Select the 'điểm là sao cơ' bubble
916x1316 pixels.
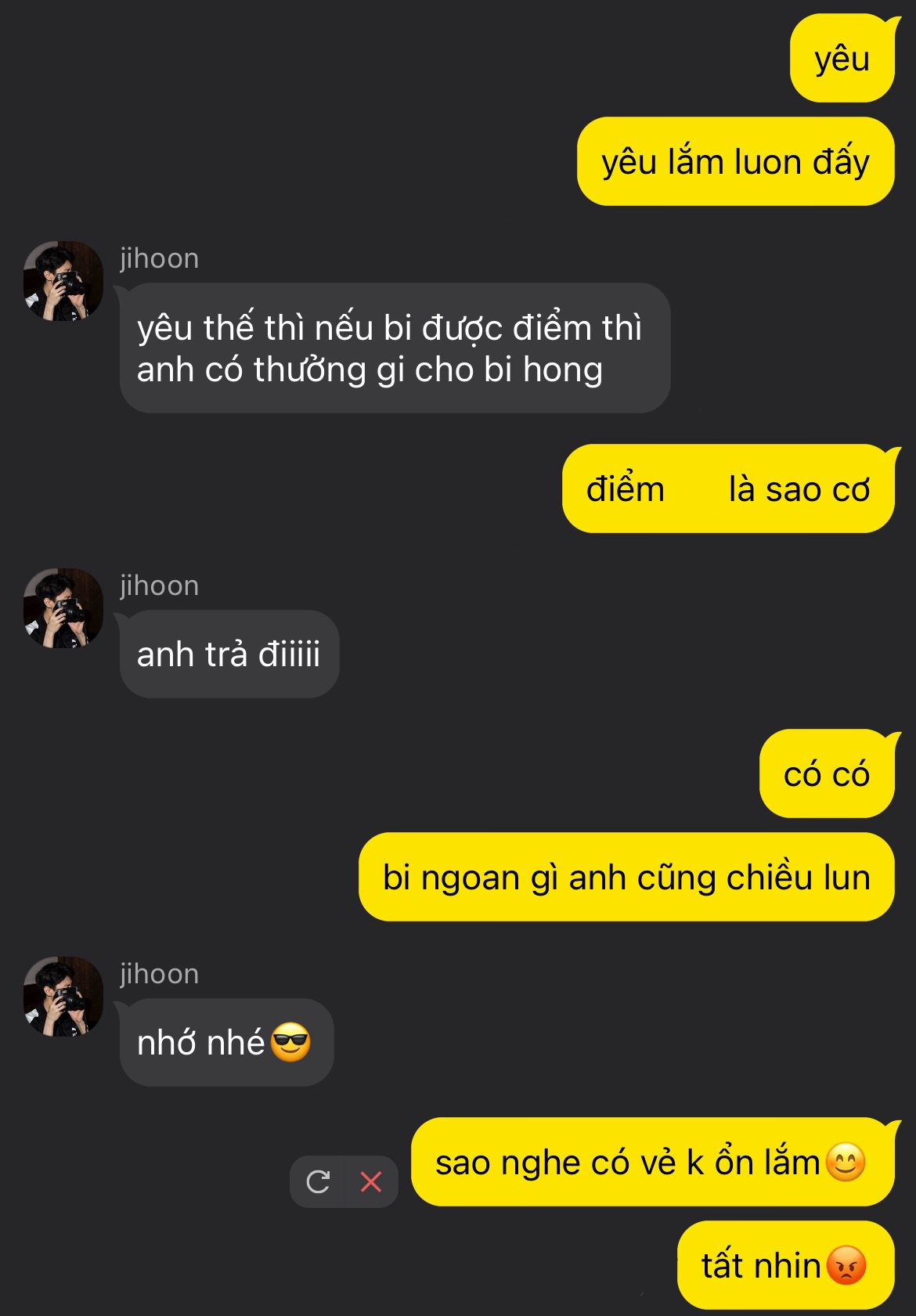pos(729,489)
